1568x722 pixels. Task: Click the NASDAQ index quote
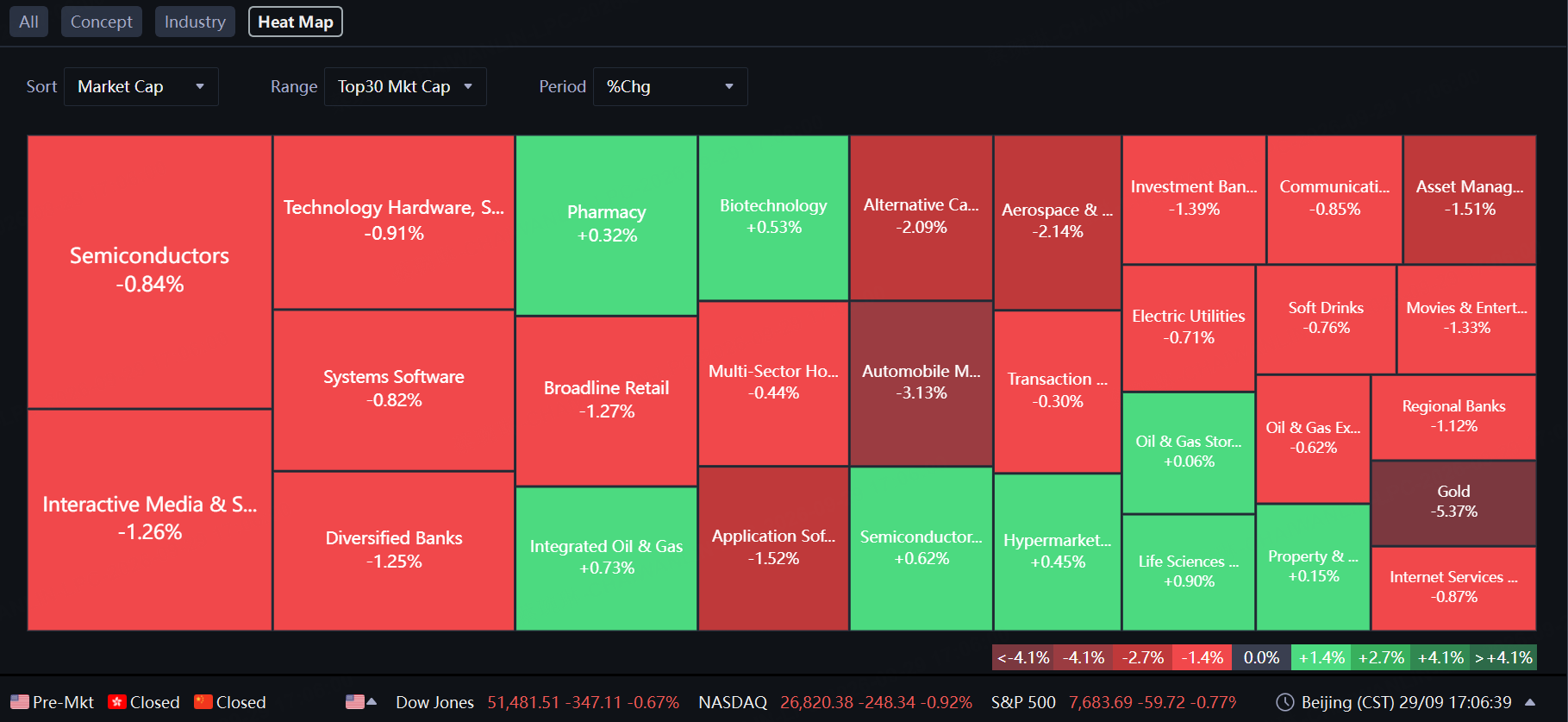point(834,702)
